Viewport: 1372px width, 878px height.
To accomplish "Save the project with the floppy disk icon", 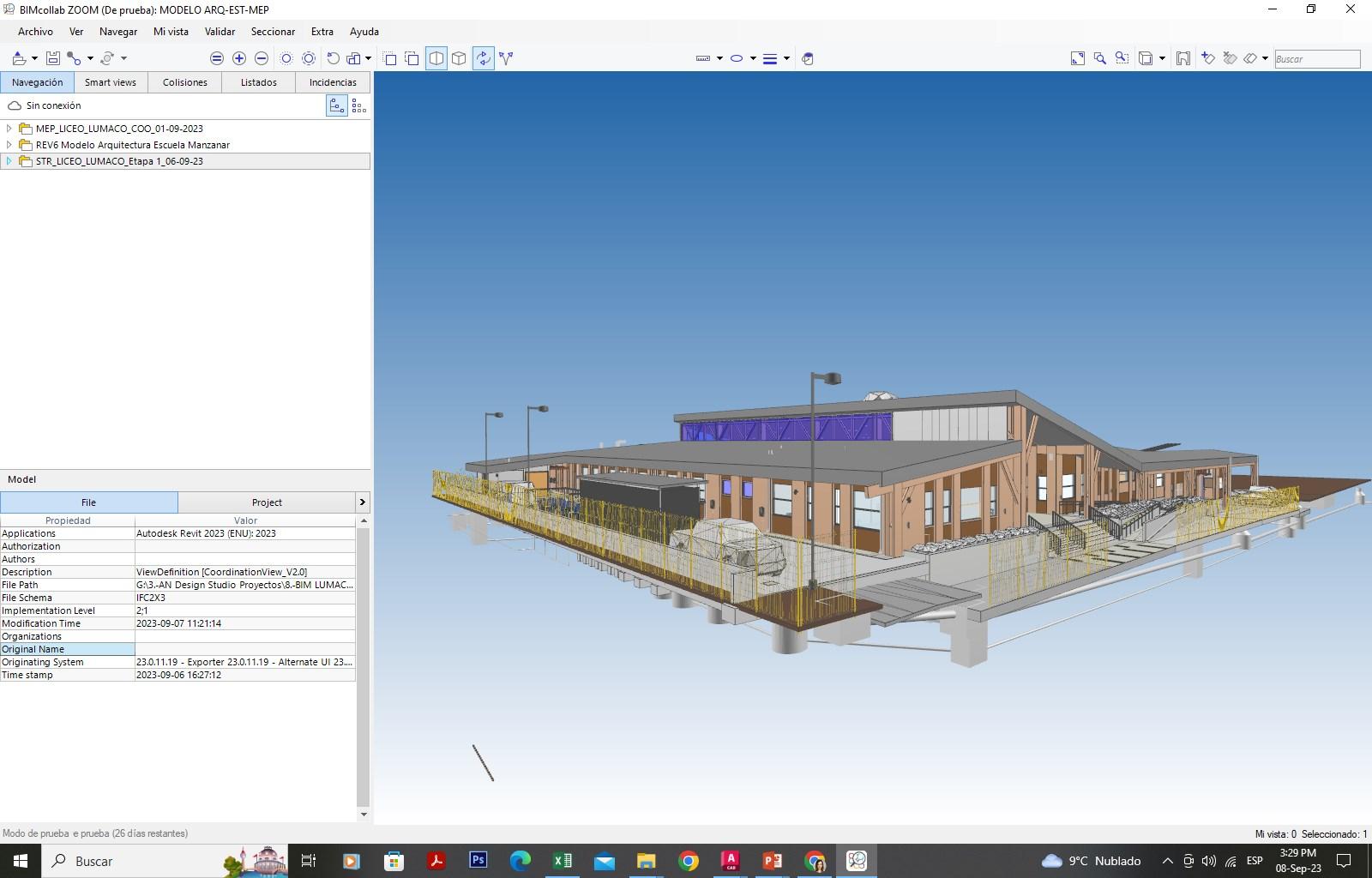I will tap(53, 58).
